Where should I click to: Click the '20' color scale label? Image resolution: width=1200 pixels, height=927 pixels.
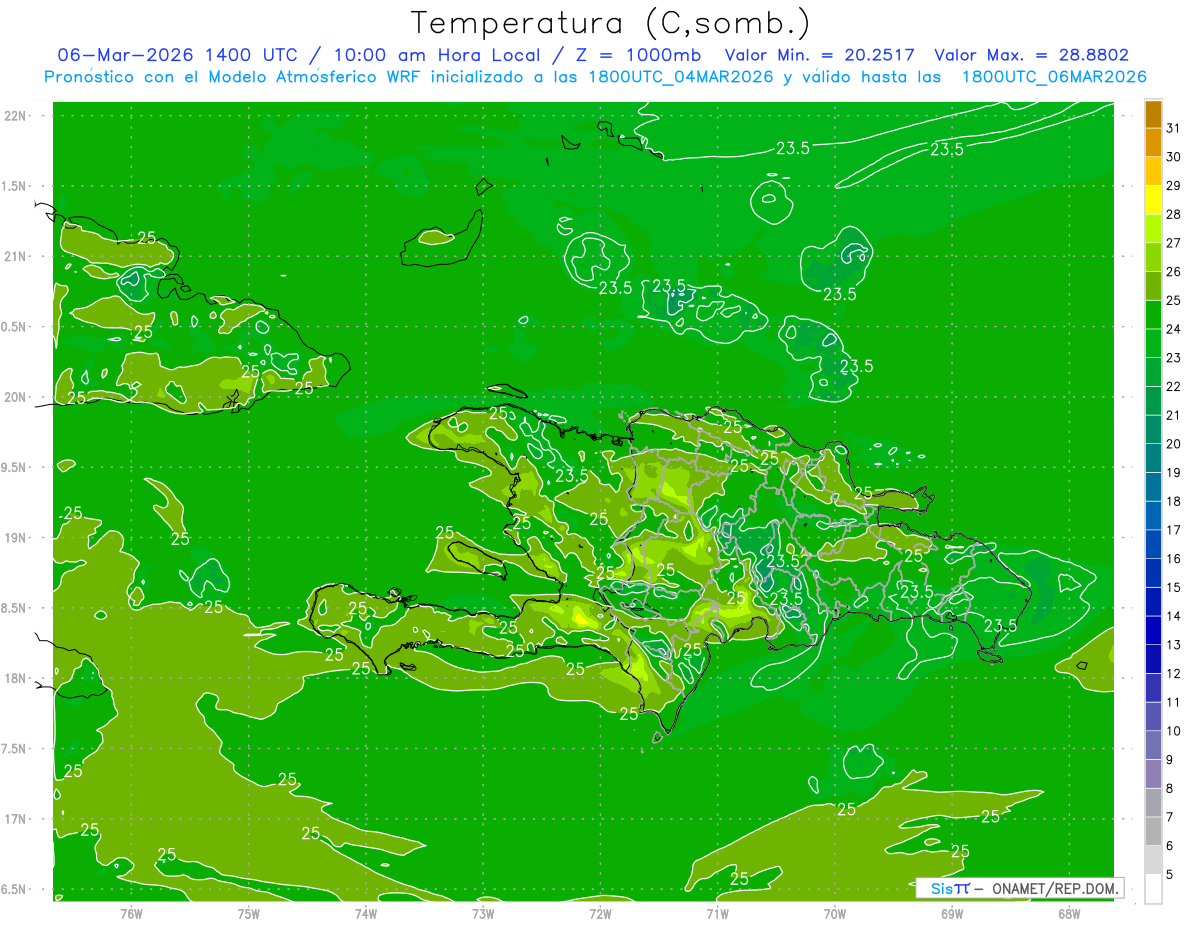point(1174,444)
